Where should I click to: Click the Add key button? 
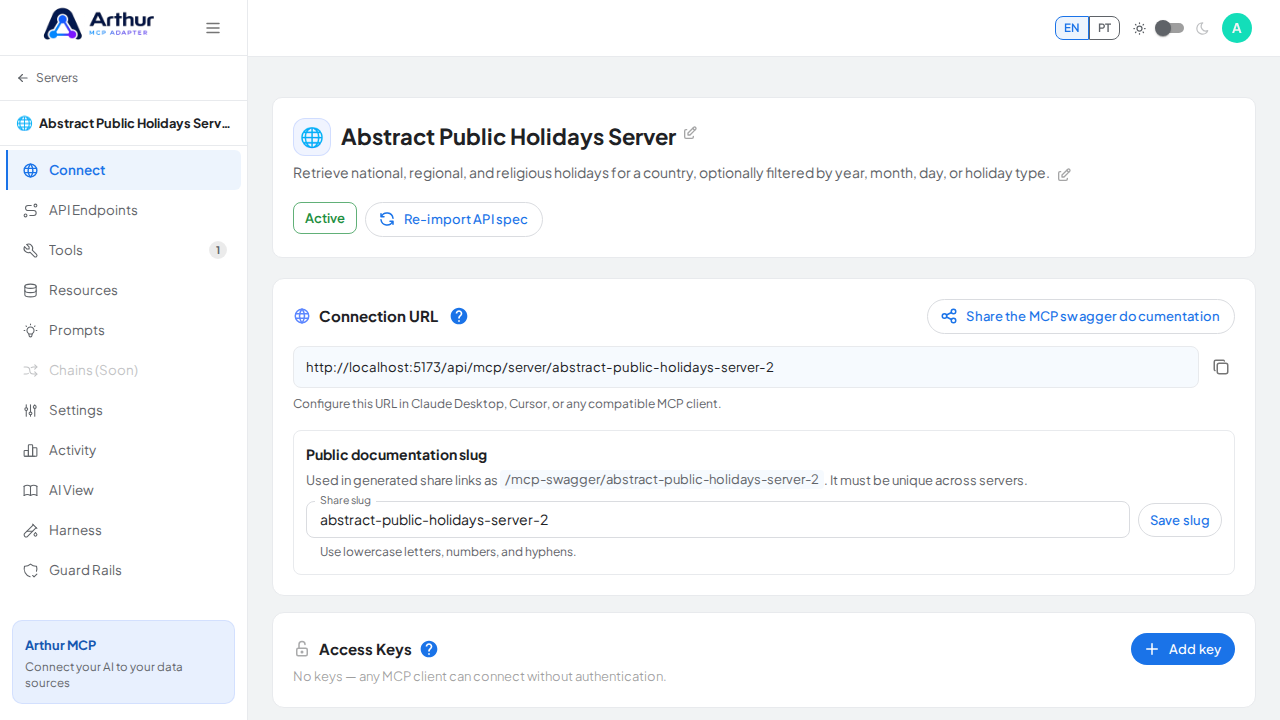point(1183,649)
